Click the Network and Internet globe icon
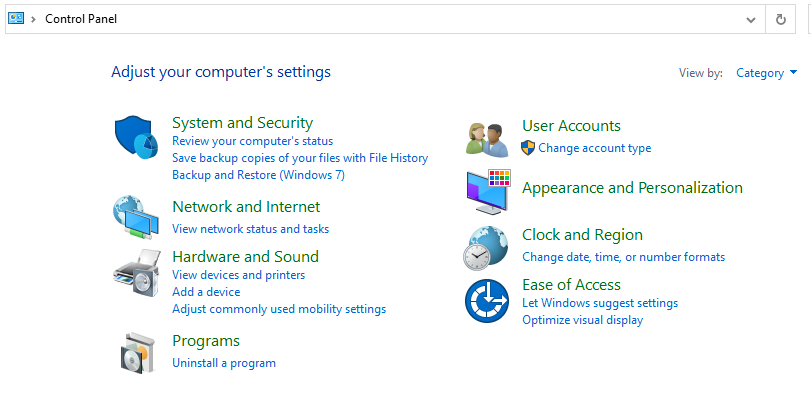Image resolution: width=811 pixels, height=411 pixels. [136, 218]
